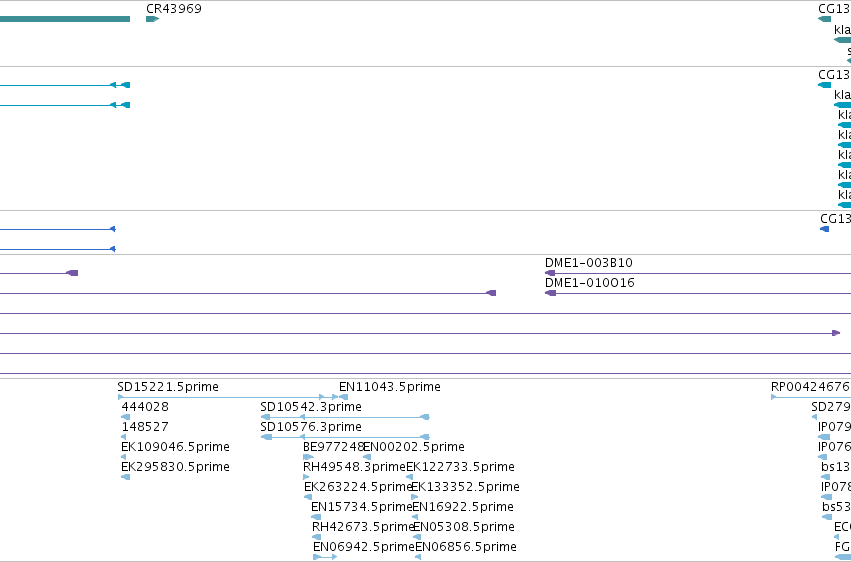Pick the EK295830.5prime label
851x562 pixels.
[175, 467]
